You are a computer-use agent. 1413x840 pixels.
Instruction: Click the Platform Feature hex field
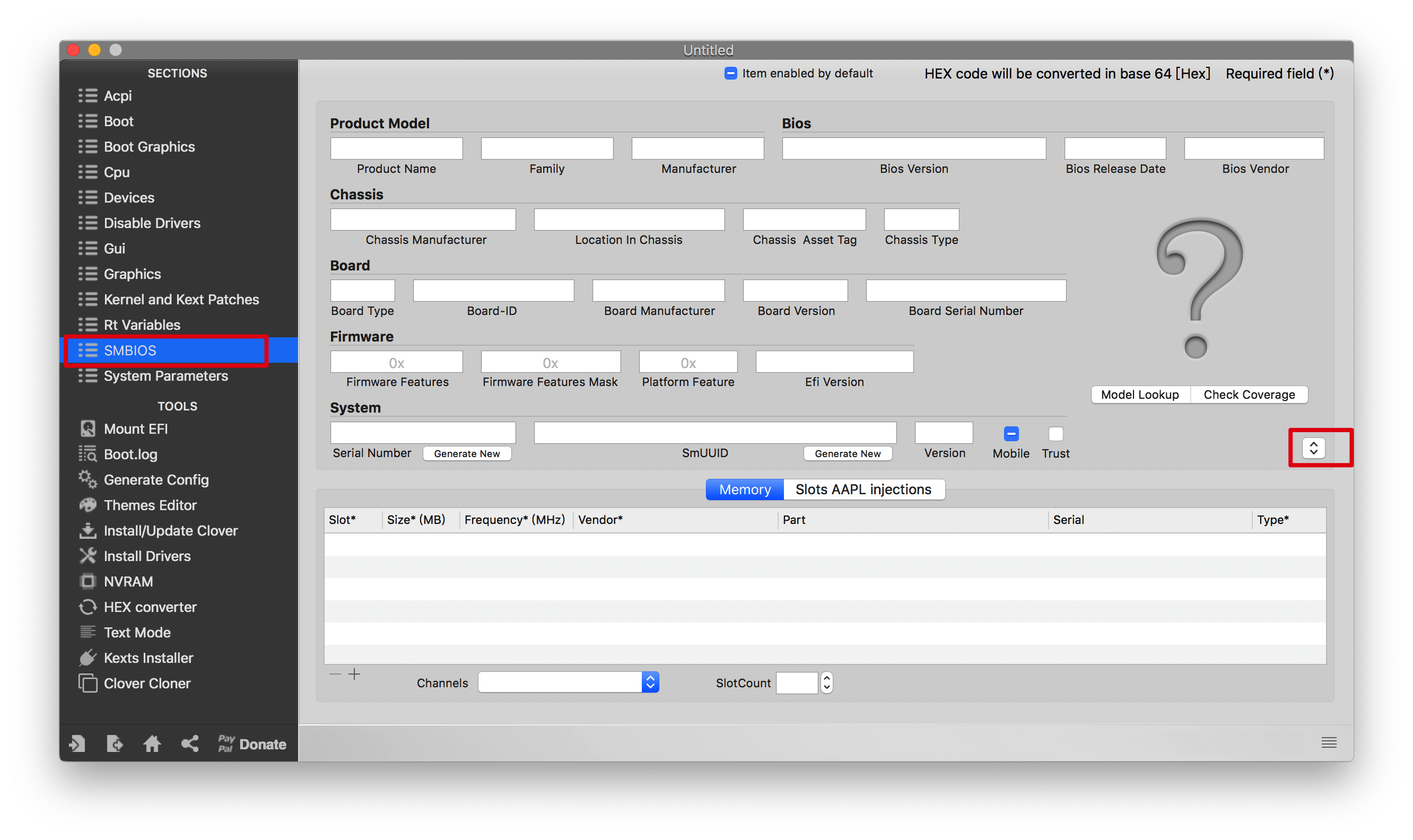pyautogui.click(x=688, y=362)
